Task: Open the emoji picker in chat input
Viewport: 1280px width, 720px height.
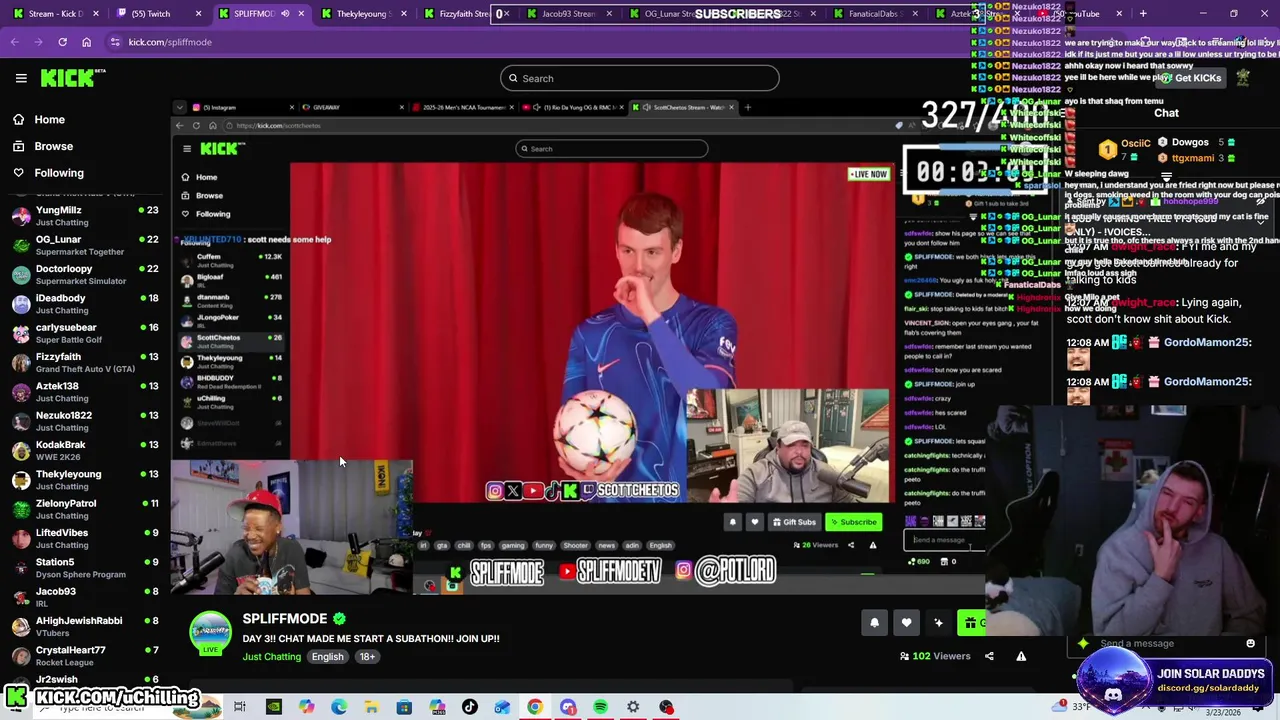Action: [x=1250, y=644]
